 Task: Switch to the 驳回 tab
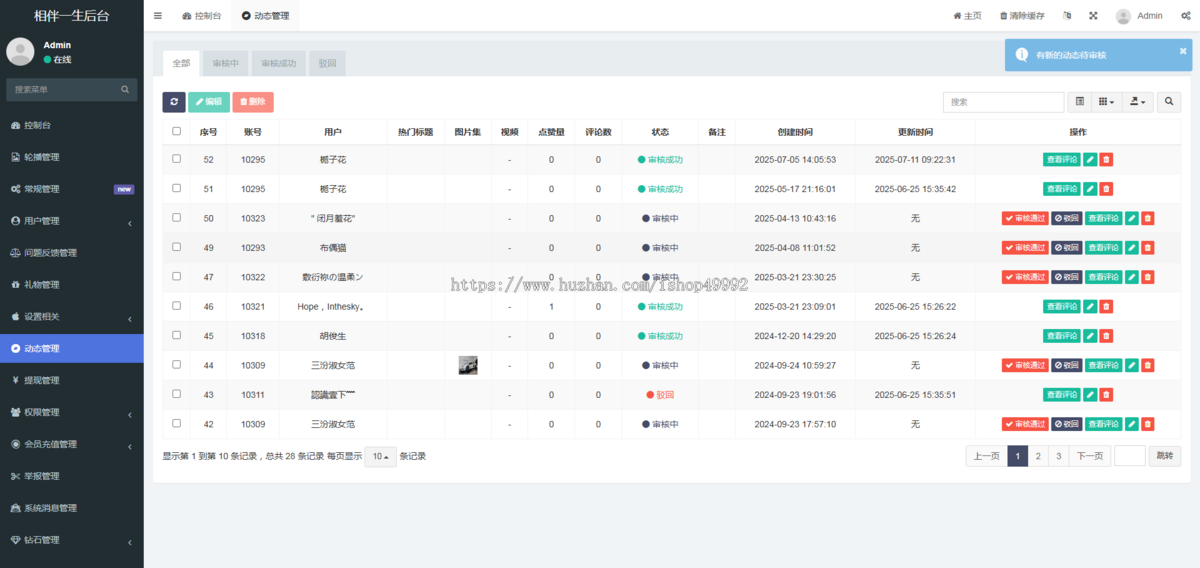(327, 63)
